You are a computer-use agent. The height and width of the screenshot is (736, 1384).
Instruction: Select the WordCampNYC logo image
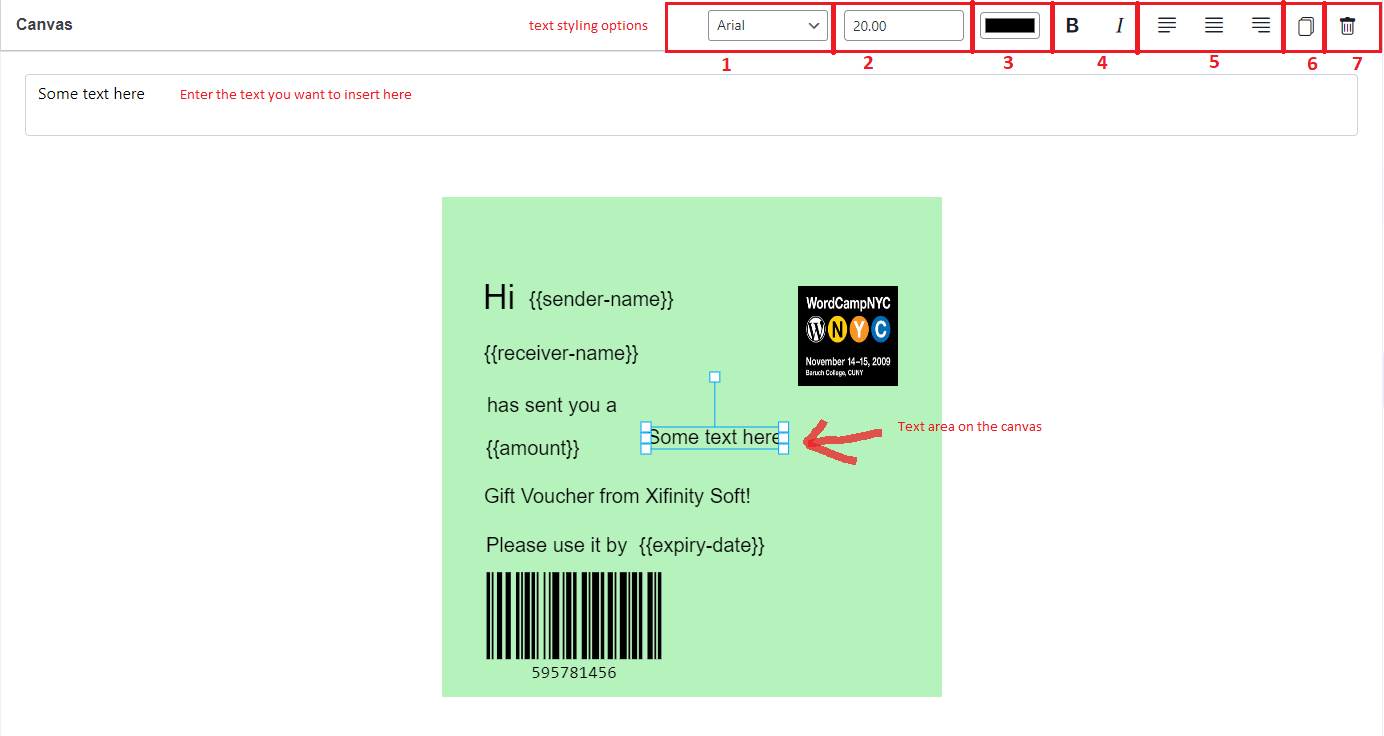tap(848, 336)
